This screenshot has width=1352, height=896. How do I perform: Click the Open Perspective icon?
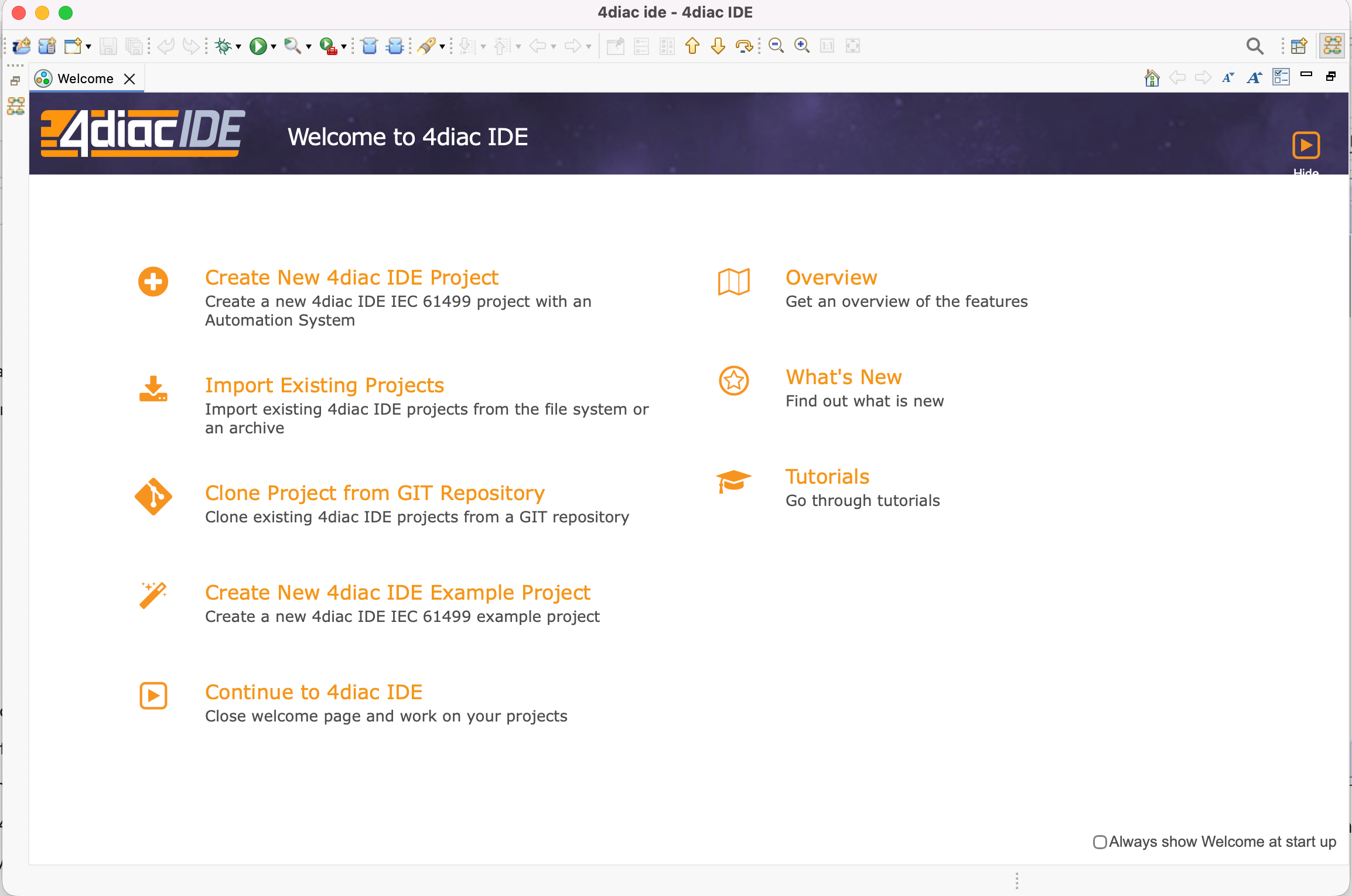click(1299, 46)
